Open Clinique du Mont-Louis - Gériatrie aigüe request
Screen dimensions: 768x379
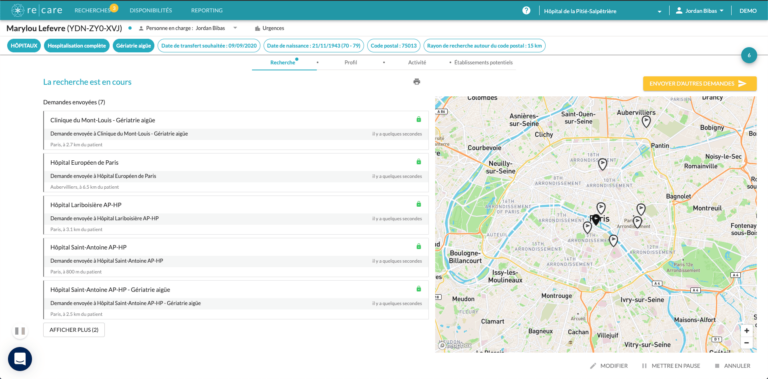click(236, 130)
